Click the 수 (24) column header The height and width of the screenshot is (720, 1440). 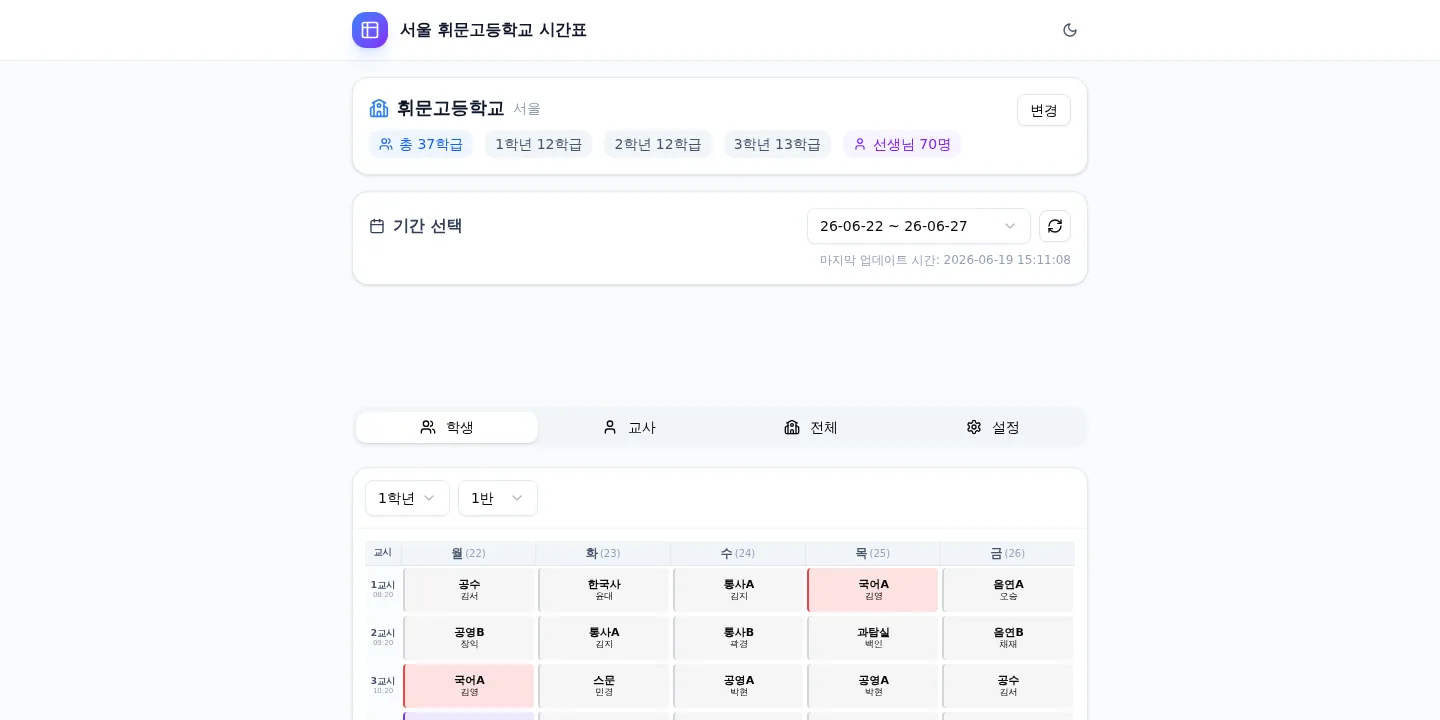(x=738, y=553)
